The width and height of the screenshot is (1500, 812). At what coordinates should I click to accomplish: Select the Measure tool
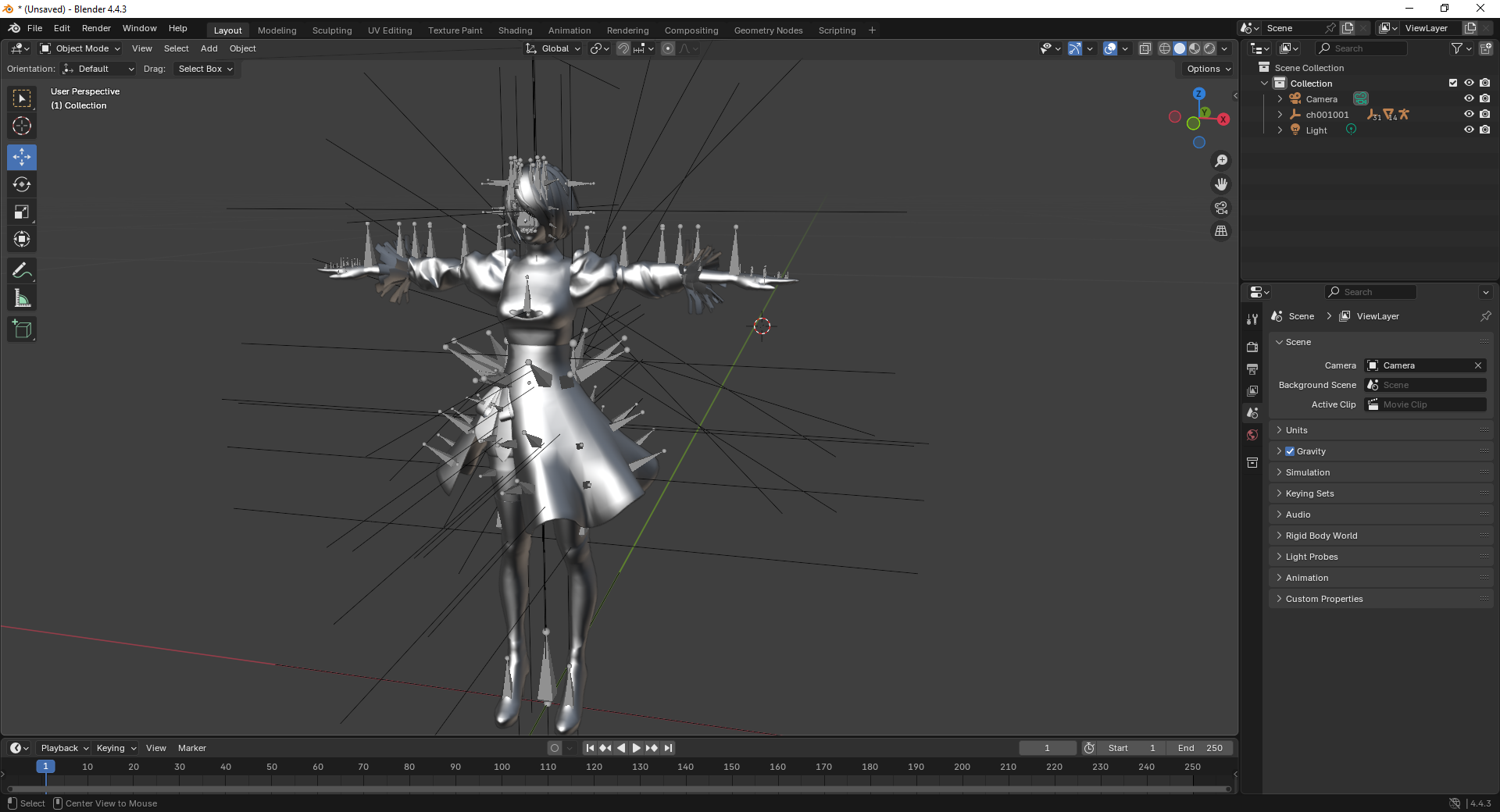coord(22,298)
